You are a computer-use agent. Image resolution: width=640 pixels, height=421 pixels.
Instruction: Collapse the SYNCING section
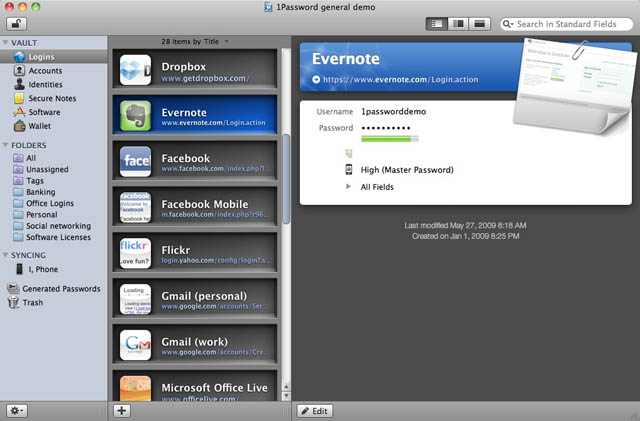pos(5,255)
